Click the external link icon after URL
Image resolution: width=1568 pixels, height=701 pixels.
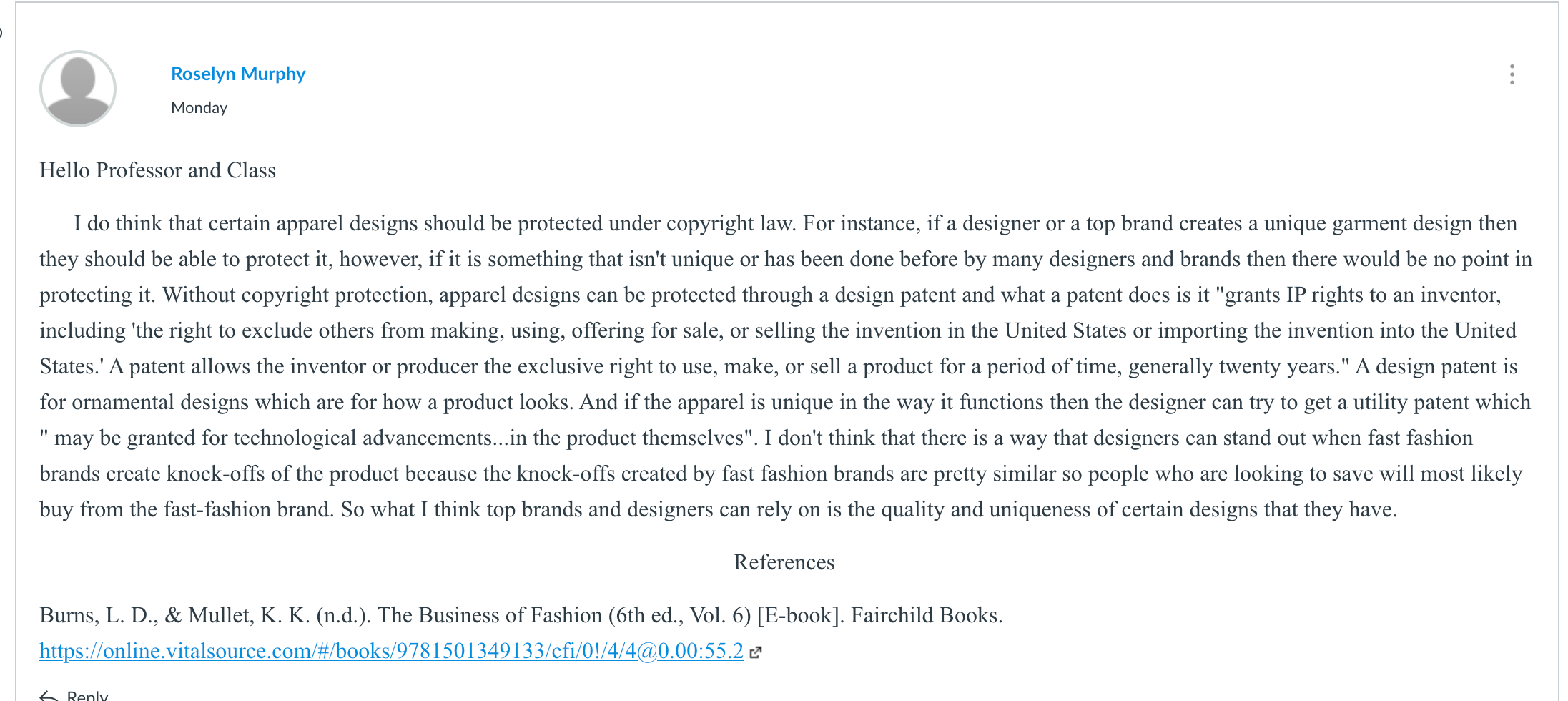click(756, 652)
